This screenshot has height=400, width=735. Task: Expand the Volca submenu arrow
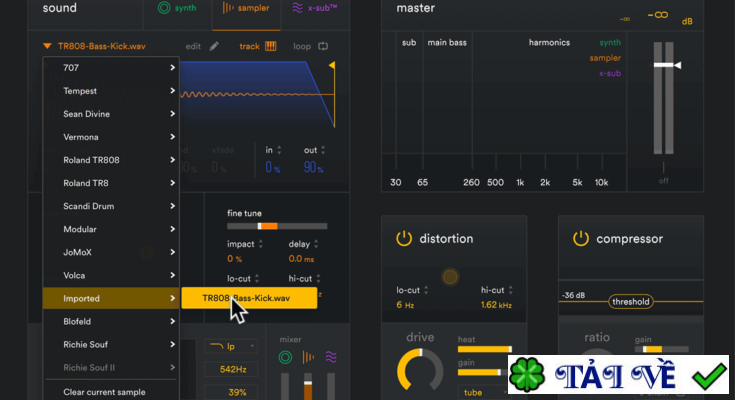(172, 275)
